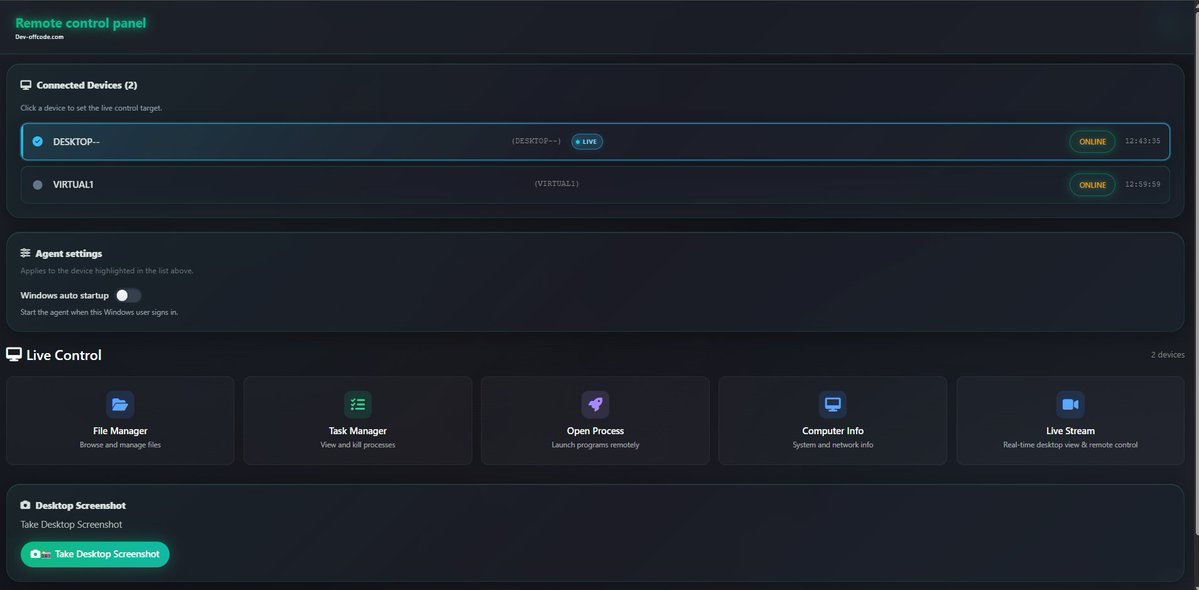Click the 'Connected Devices (2)' heading
This screenshot has width=1199, height=590.
(86, 85)
